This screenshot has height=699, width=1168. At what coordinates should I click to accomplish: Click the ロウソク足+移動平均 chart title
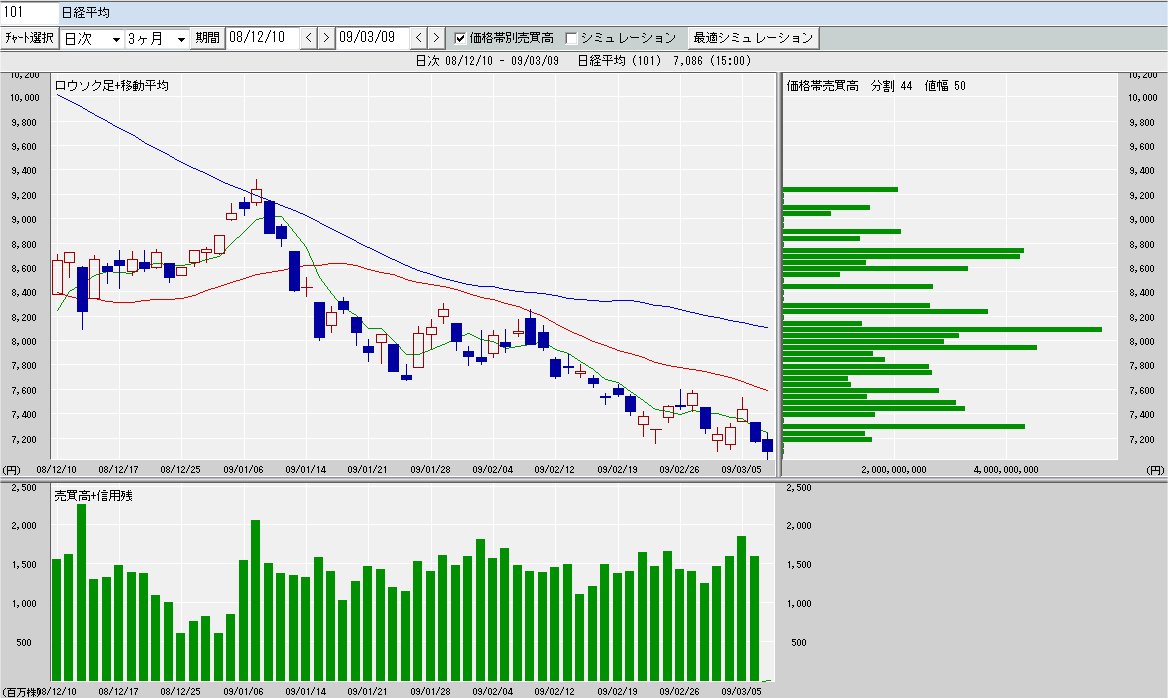(111, 86)
